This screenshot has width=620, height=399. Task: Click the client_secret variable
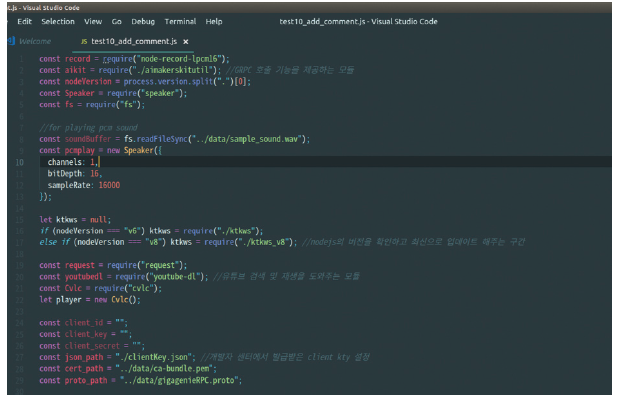point(92,346)
